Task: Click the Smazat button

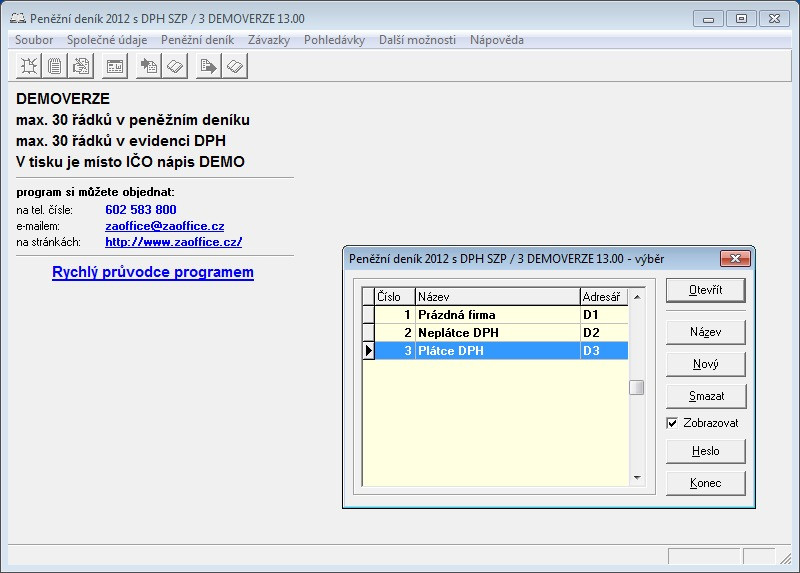Action: 706,396
